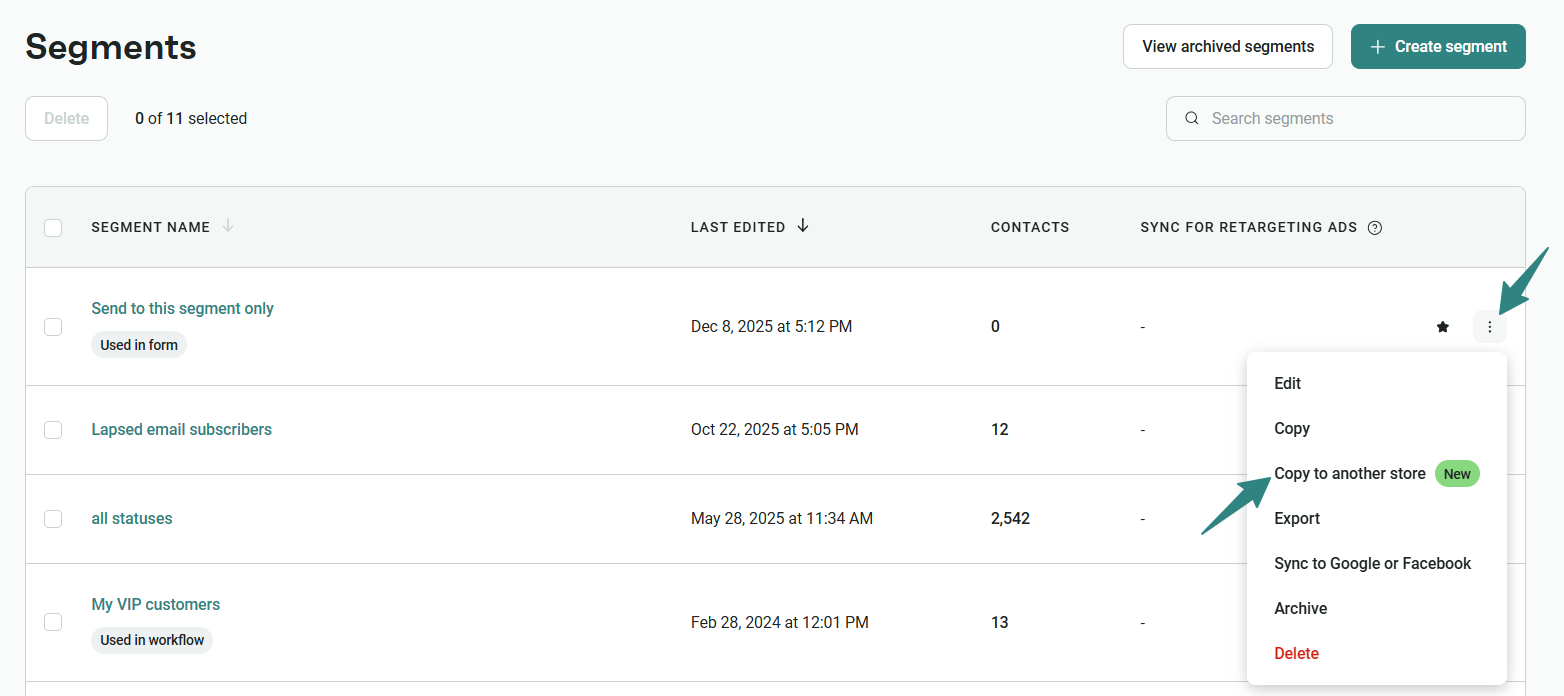
Task: Click the help icon beside Sync for Retargeting Ads
Action: (x=1375, y=227)
